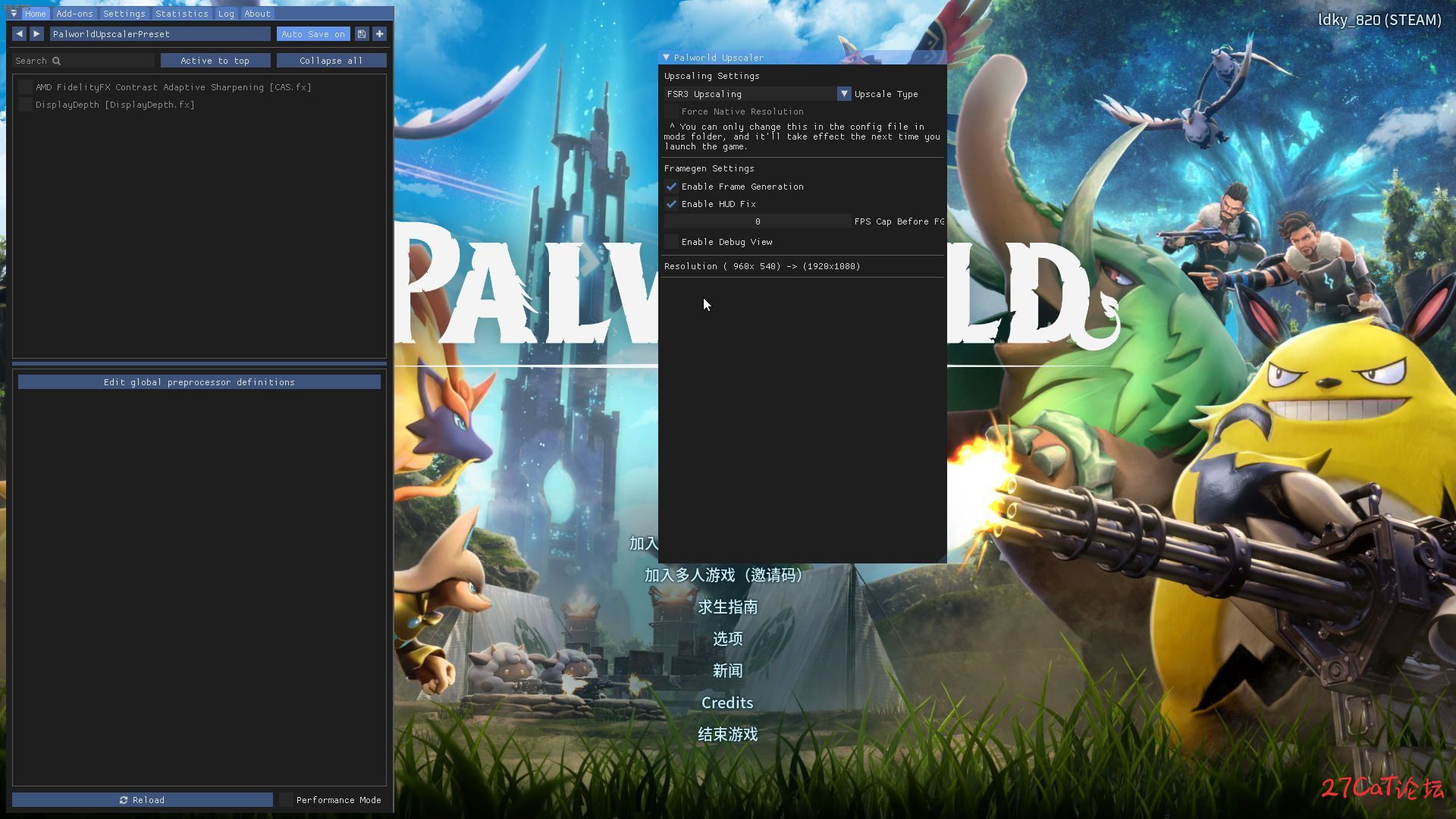Click Edit global preprocessor definitions

click(199, 382)
